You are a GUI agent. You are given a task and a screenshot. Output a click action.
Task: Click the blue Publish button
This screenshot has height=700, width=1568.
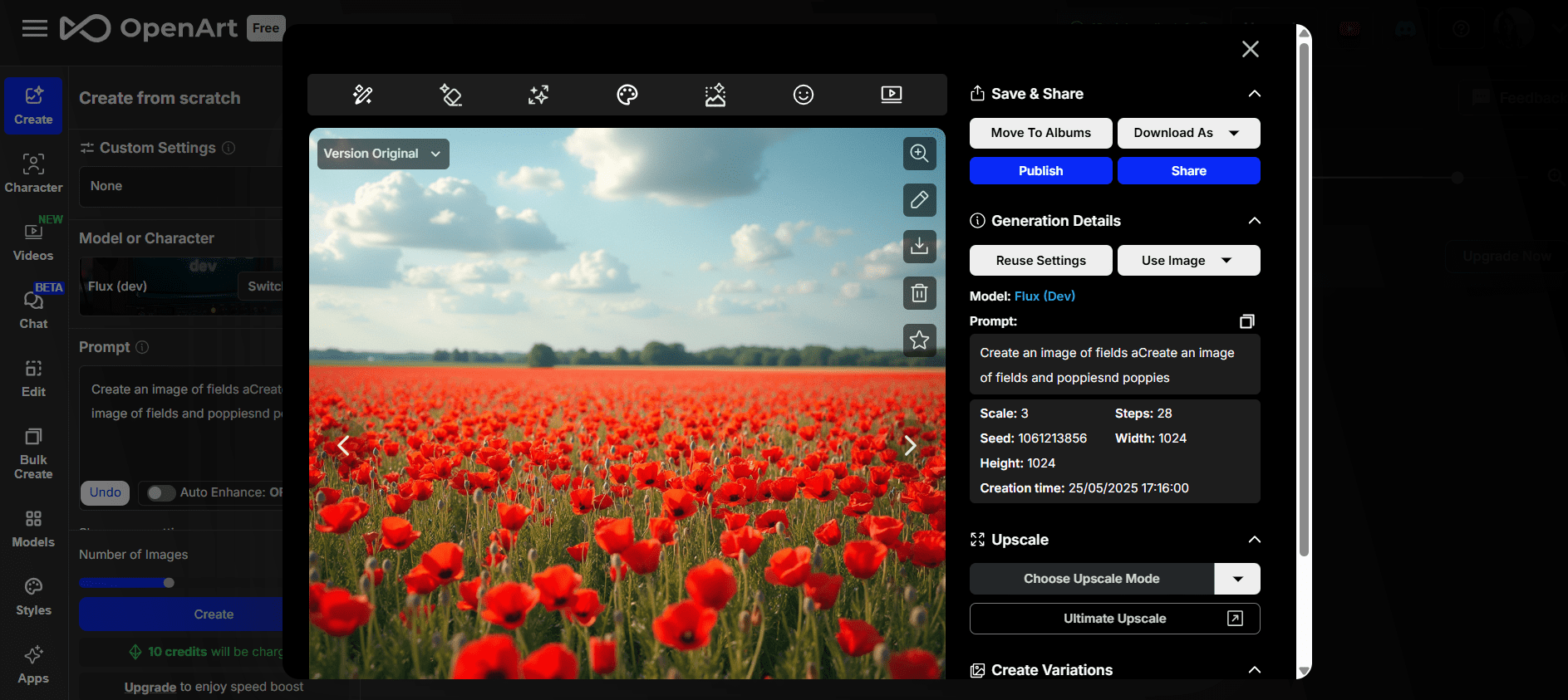click(x=1040, y=171)
